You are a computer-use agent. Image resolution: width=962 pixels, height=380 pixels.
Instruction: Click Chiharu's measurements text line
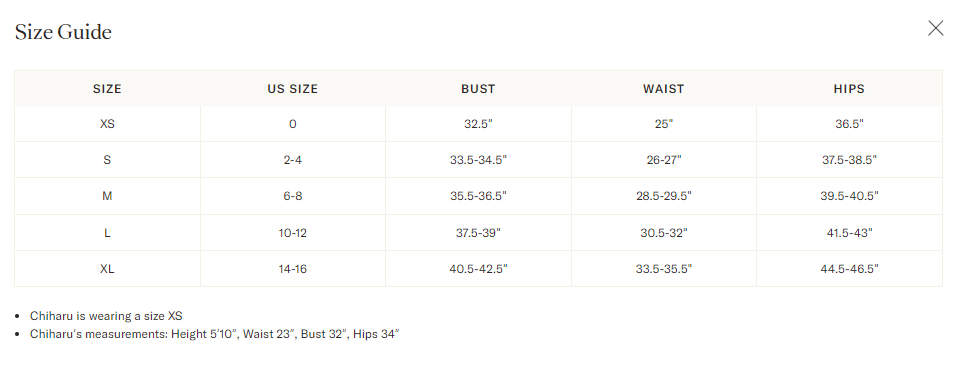click(x=215, y=334)
